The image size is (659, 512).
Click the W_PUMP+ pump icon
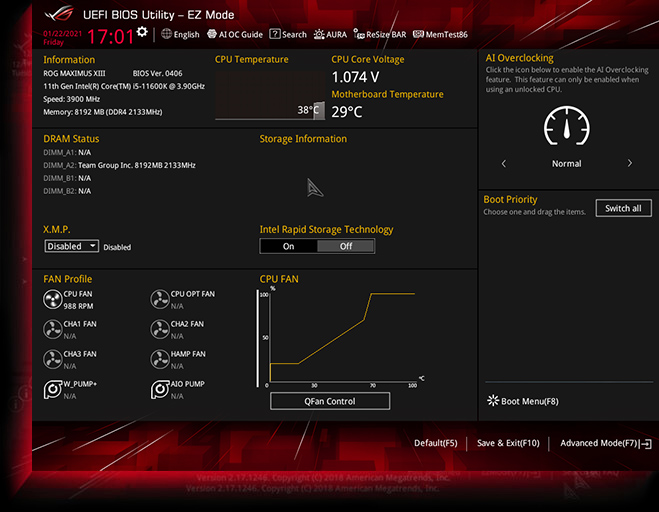(53, 390)
